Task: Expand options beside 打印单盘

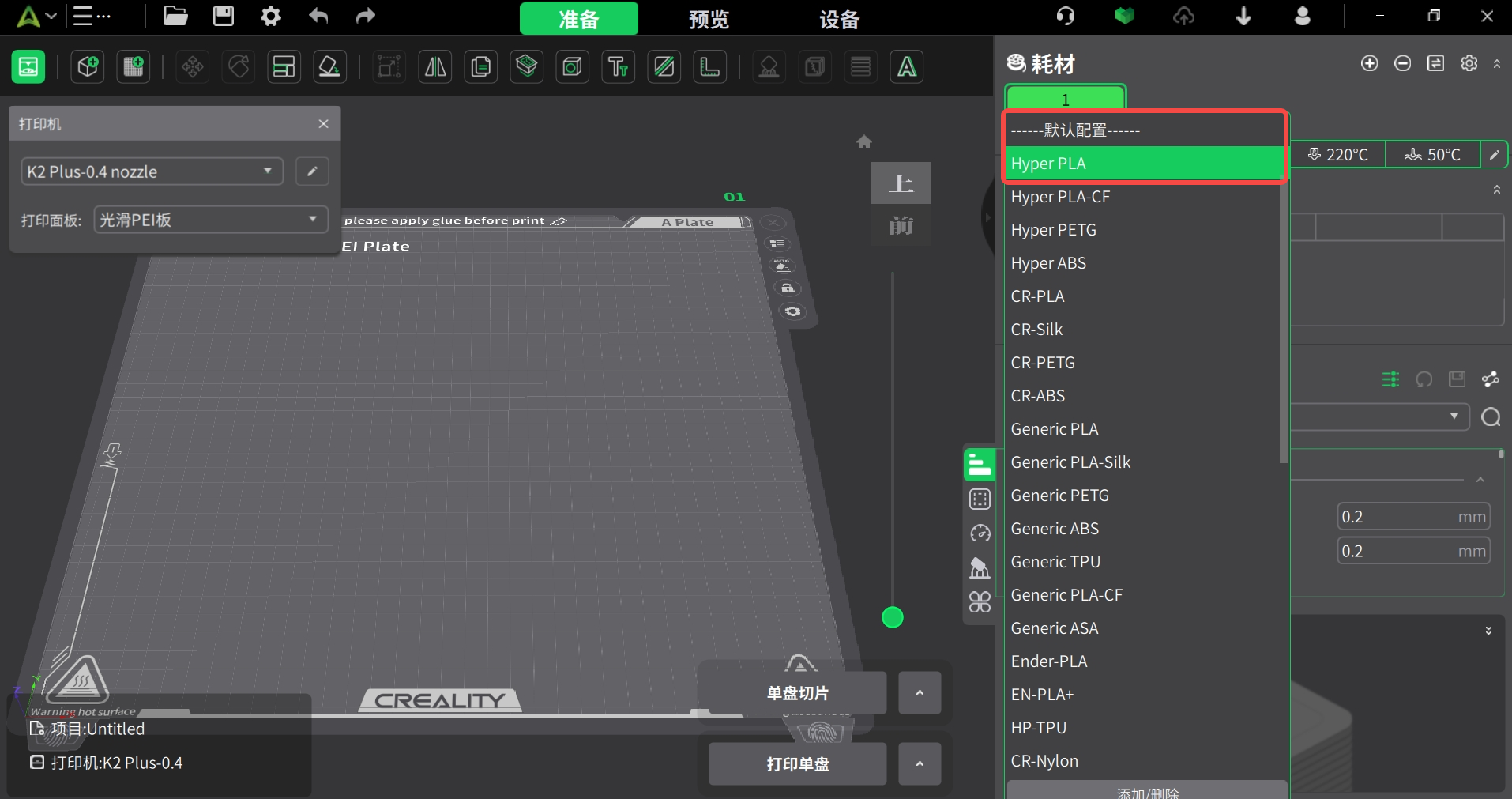Action: click(x=920, y=764)
